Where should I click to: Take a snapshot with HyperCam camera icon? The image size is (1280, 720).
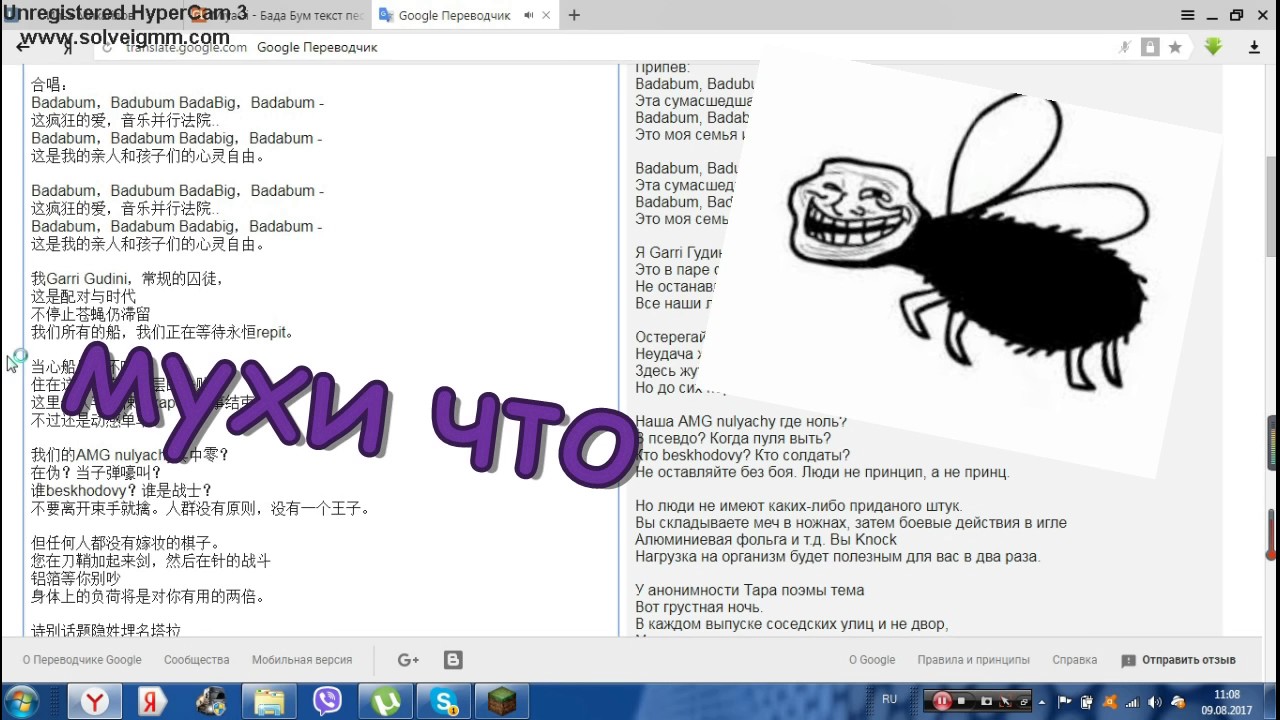point(986,701)
